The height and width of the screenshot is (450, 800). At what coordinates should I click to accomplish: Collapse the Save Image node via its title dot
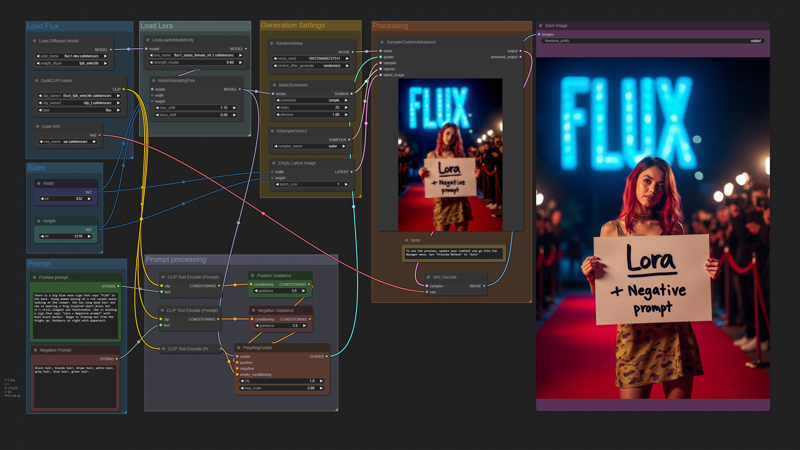click(x=541, y=26)
